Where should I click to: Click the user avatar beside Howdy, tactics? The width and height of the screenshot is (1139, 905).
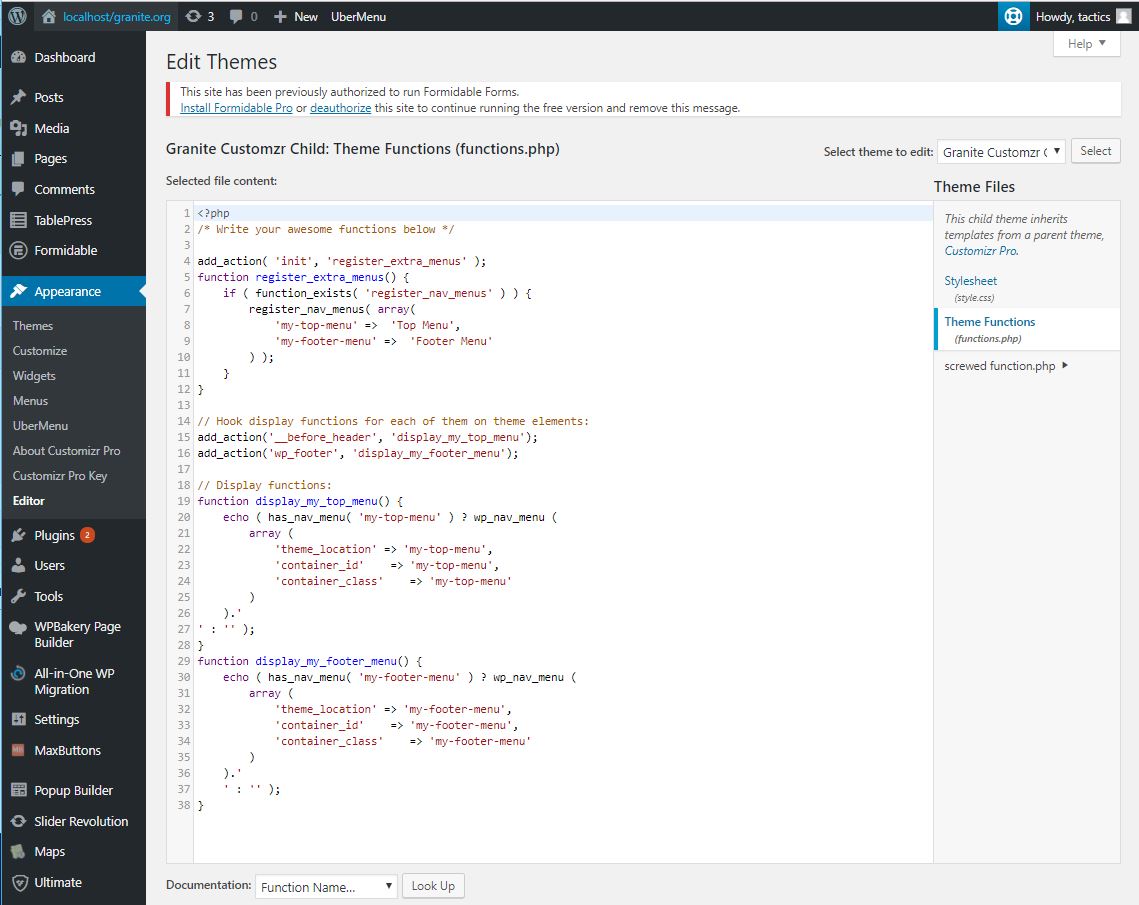[1123, 16]
